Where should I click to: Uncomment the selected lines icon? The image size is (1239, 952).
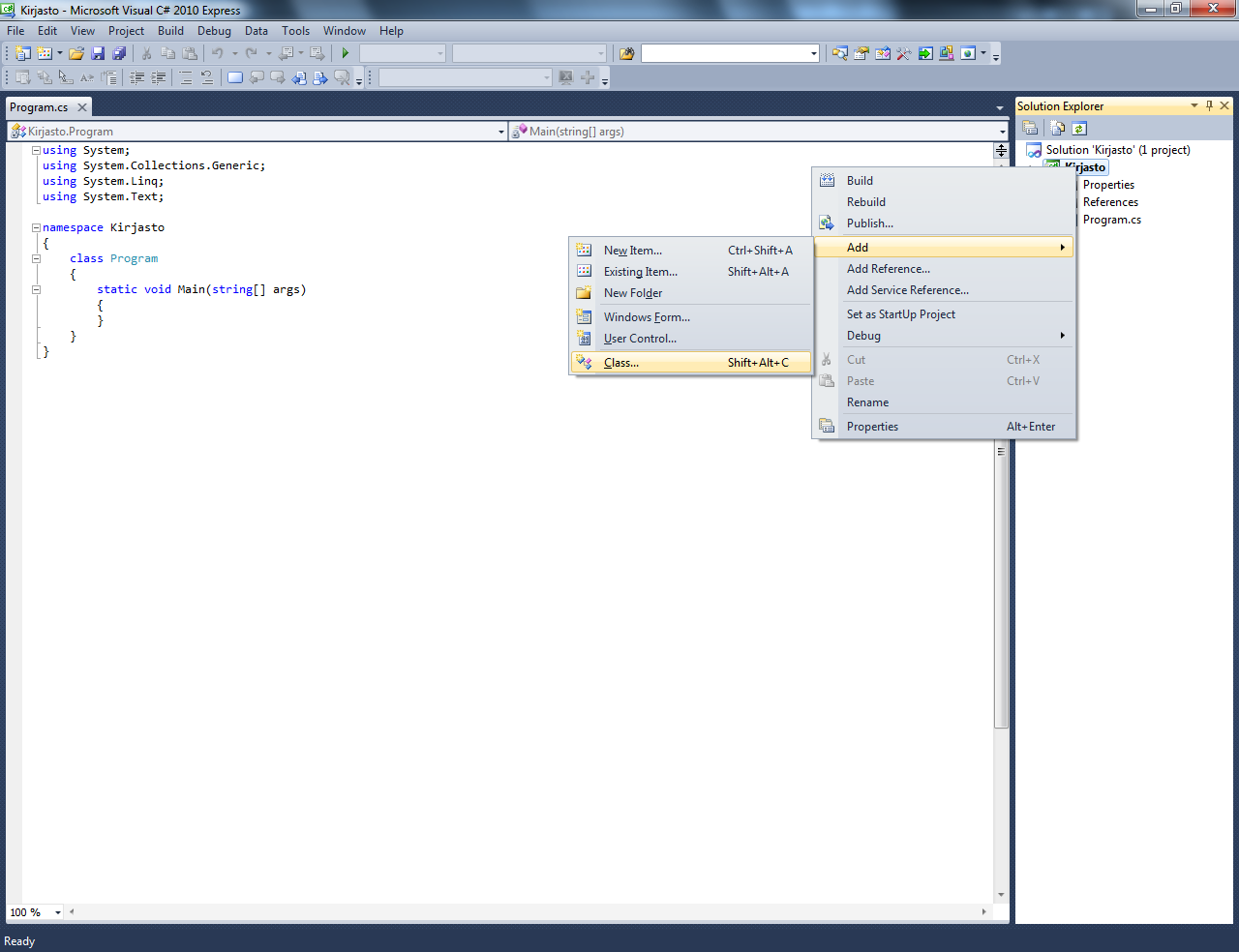click(x=207, y=77)
